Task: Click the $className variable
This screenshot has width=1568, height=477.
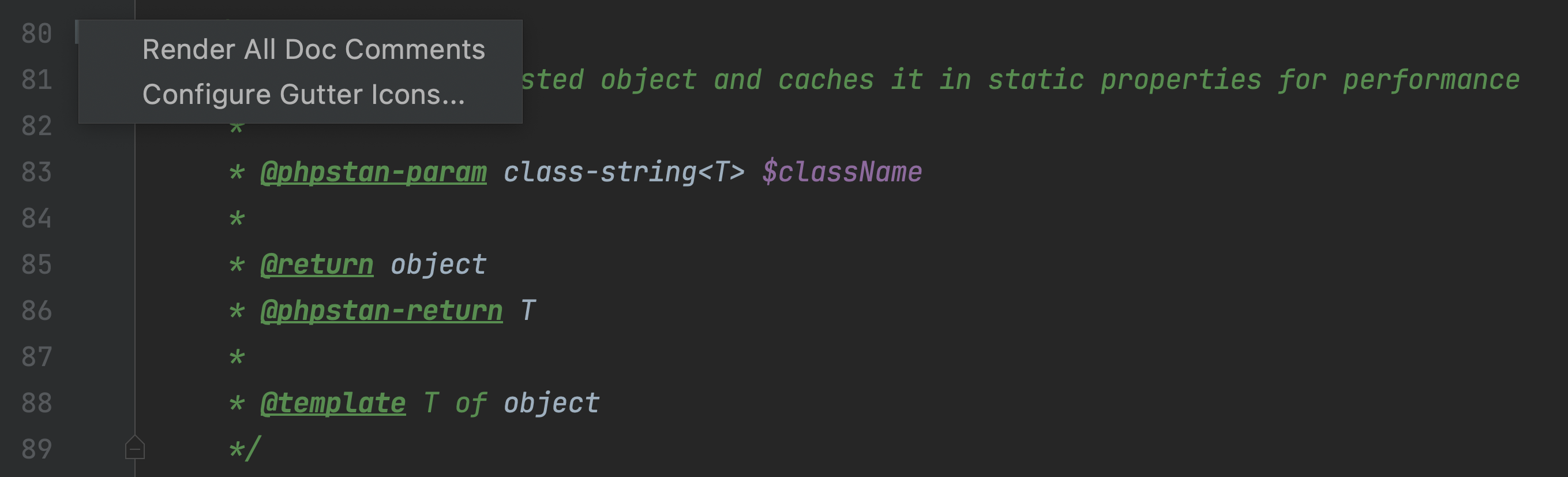Action: [842, 173]
